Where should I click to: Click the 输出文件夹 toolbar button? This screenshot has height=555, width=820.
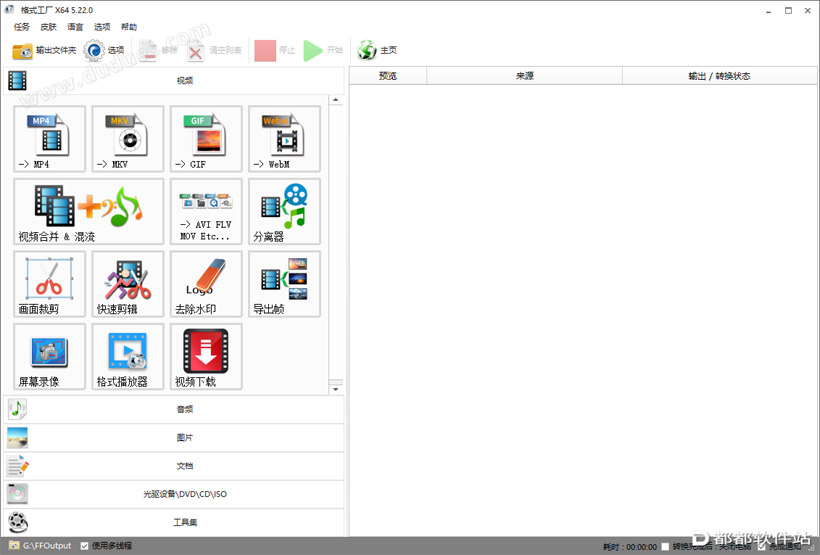click(x=44, y=50)
